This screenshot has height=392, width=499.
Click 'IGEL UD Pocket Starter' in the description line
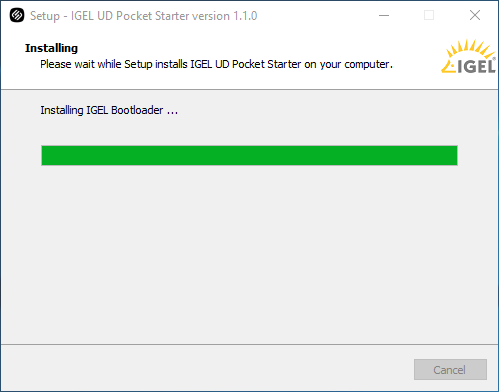tap(246, 64)
